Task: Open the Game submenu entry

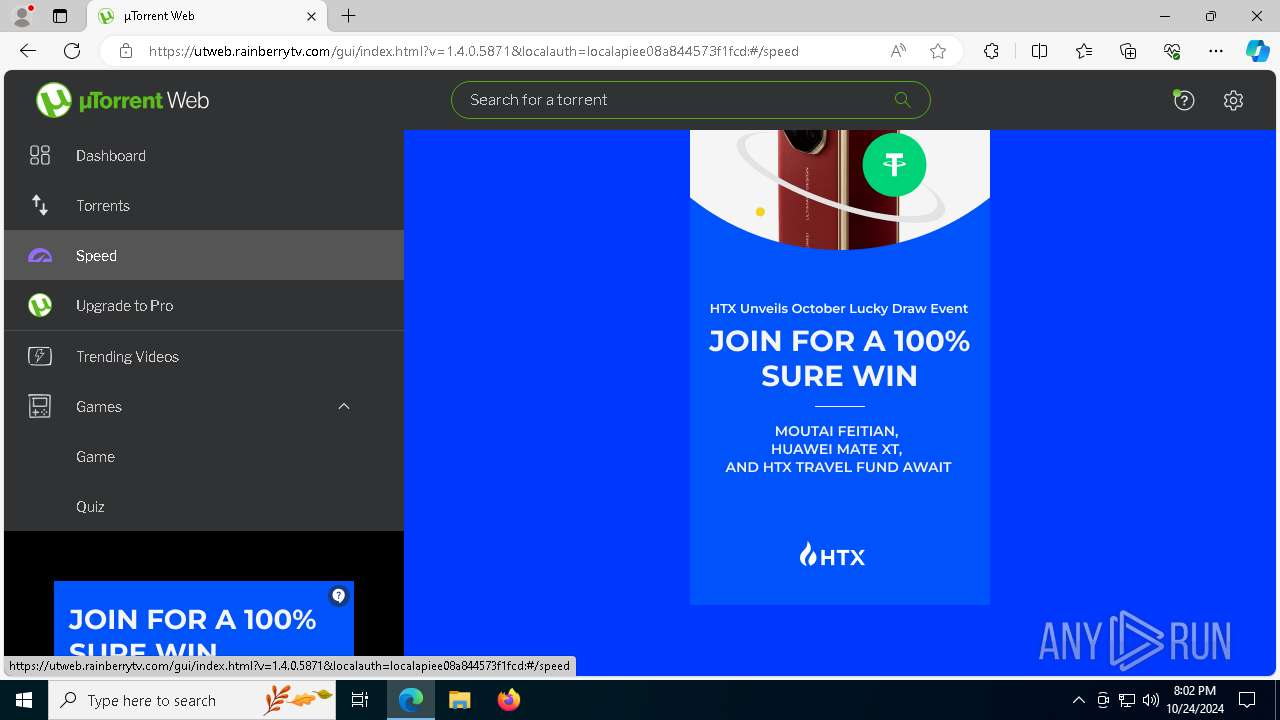Action: click(x=204, y=456)
